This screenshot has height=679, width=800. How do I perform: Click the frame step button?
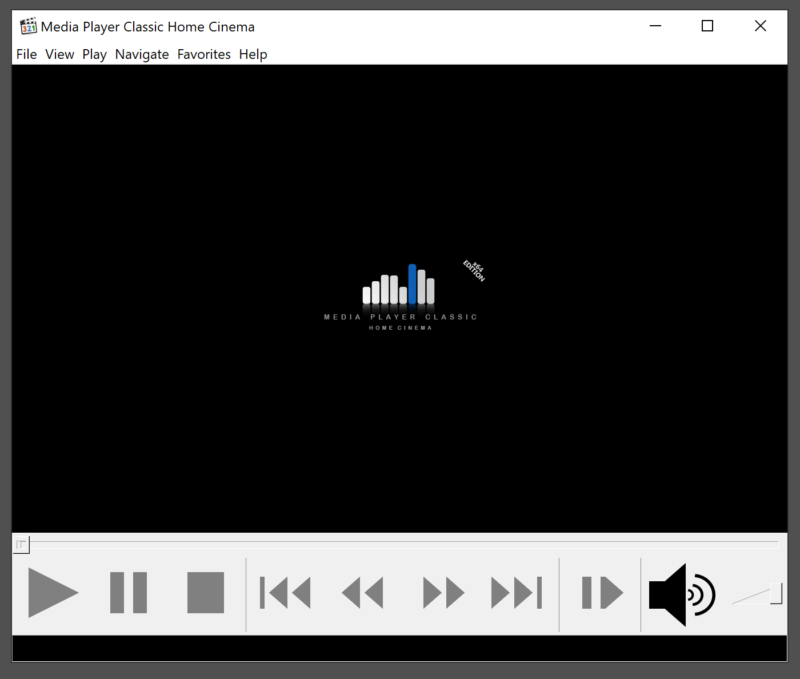pos(602,593)
